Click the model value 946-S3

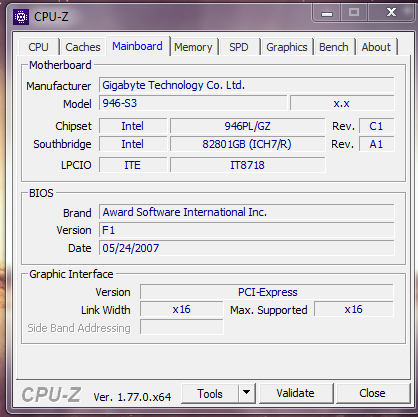pos(193,103)
